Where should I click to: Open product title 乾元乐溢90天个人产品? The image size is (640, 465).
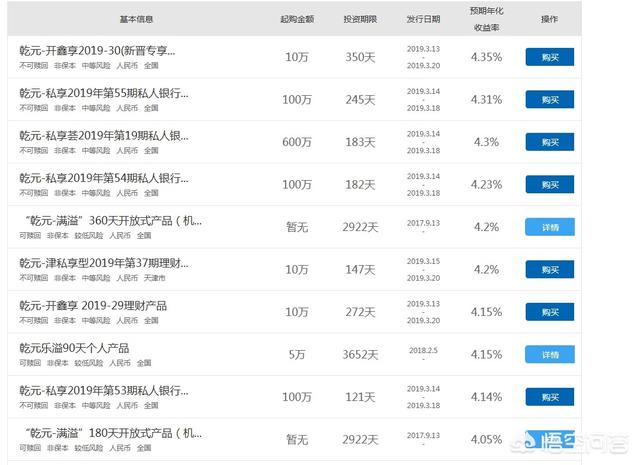pos(74,348)
